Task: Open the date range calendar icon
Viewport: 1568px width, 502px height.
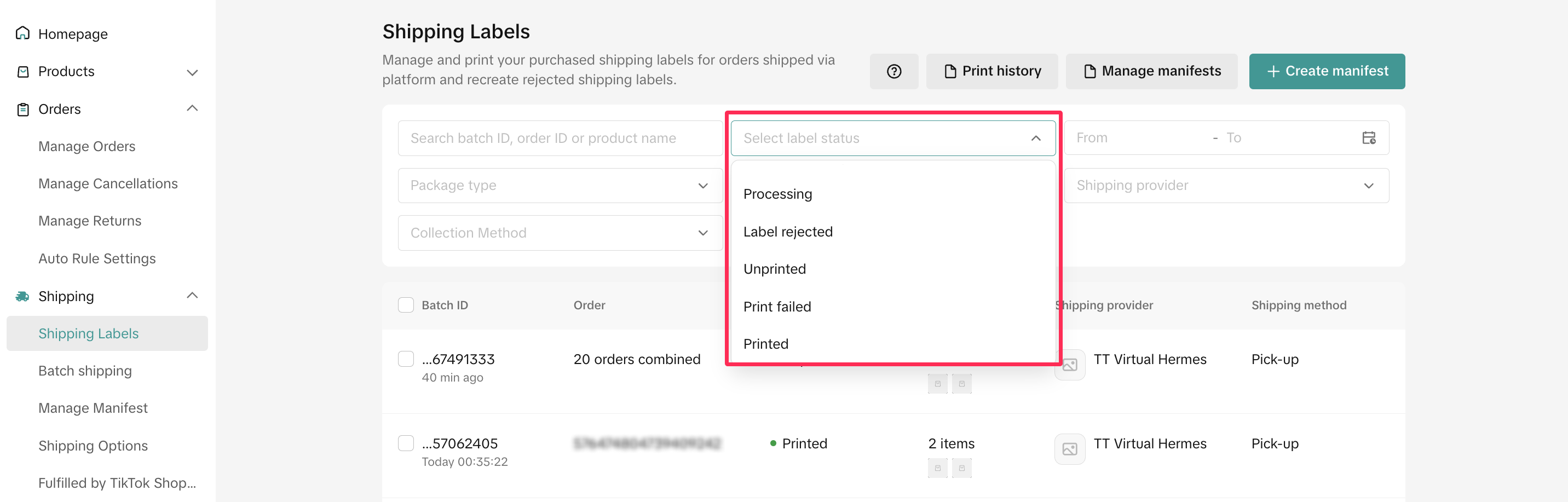Action: click(1368, 138)
